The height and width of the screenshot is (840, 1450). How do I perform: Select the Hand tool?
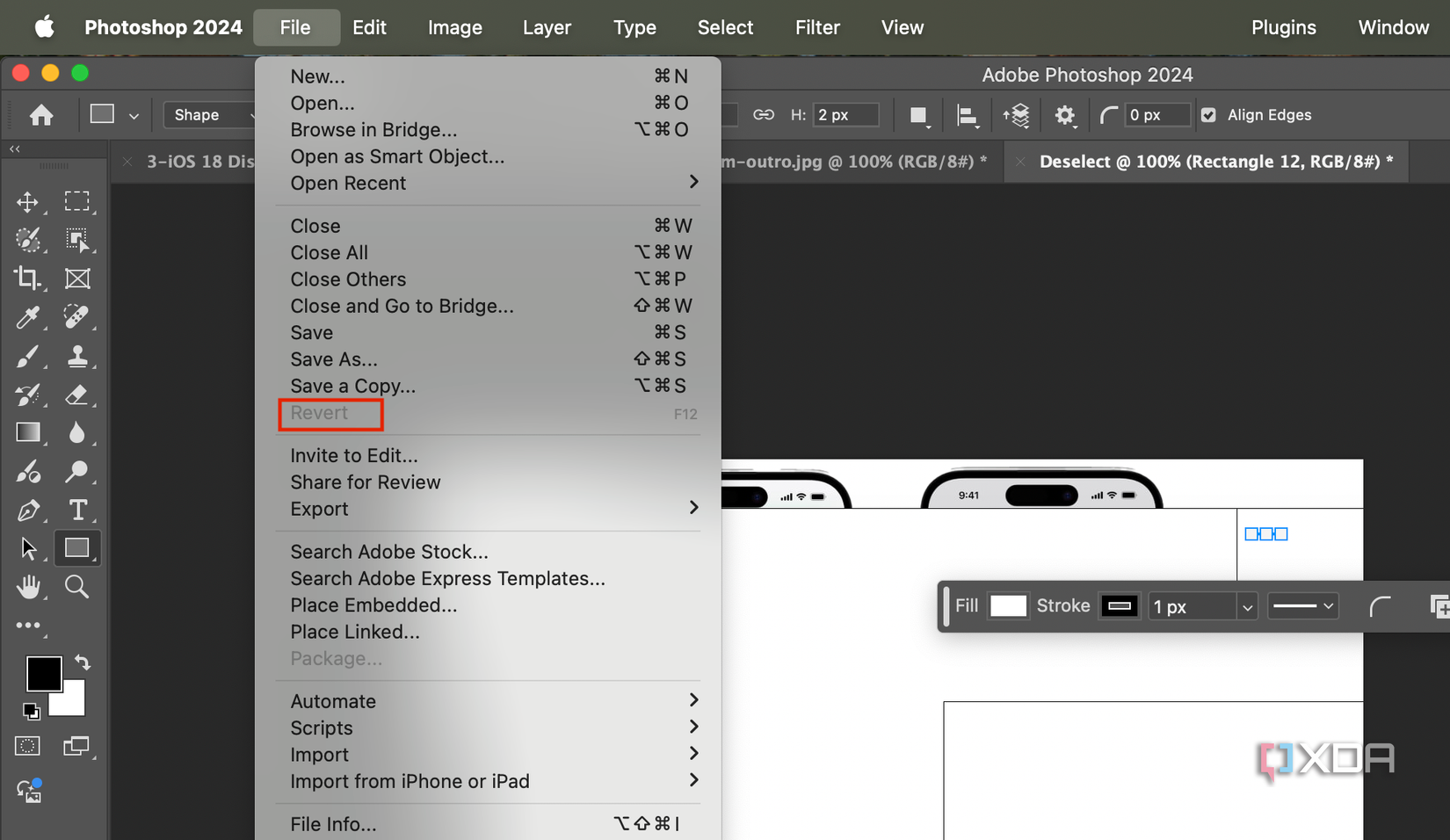click(27, 586)
